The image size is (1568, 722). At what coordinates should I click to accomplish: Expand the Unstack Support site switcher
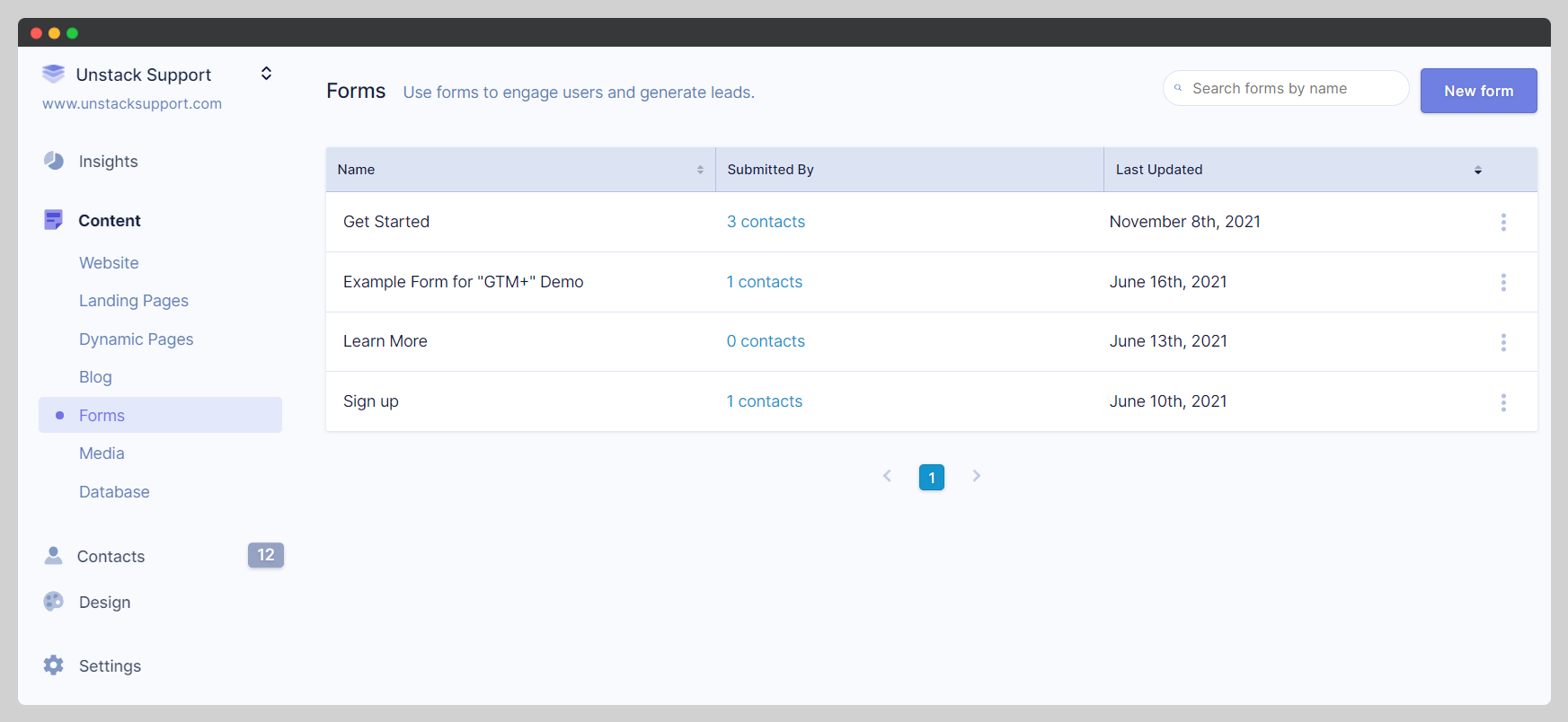click(266, 74)
